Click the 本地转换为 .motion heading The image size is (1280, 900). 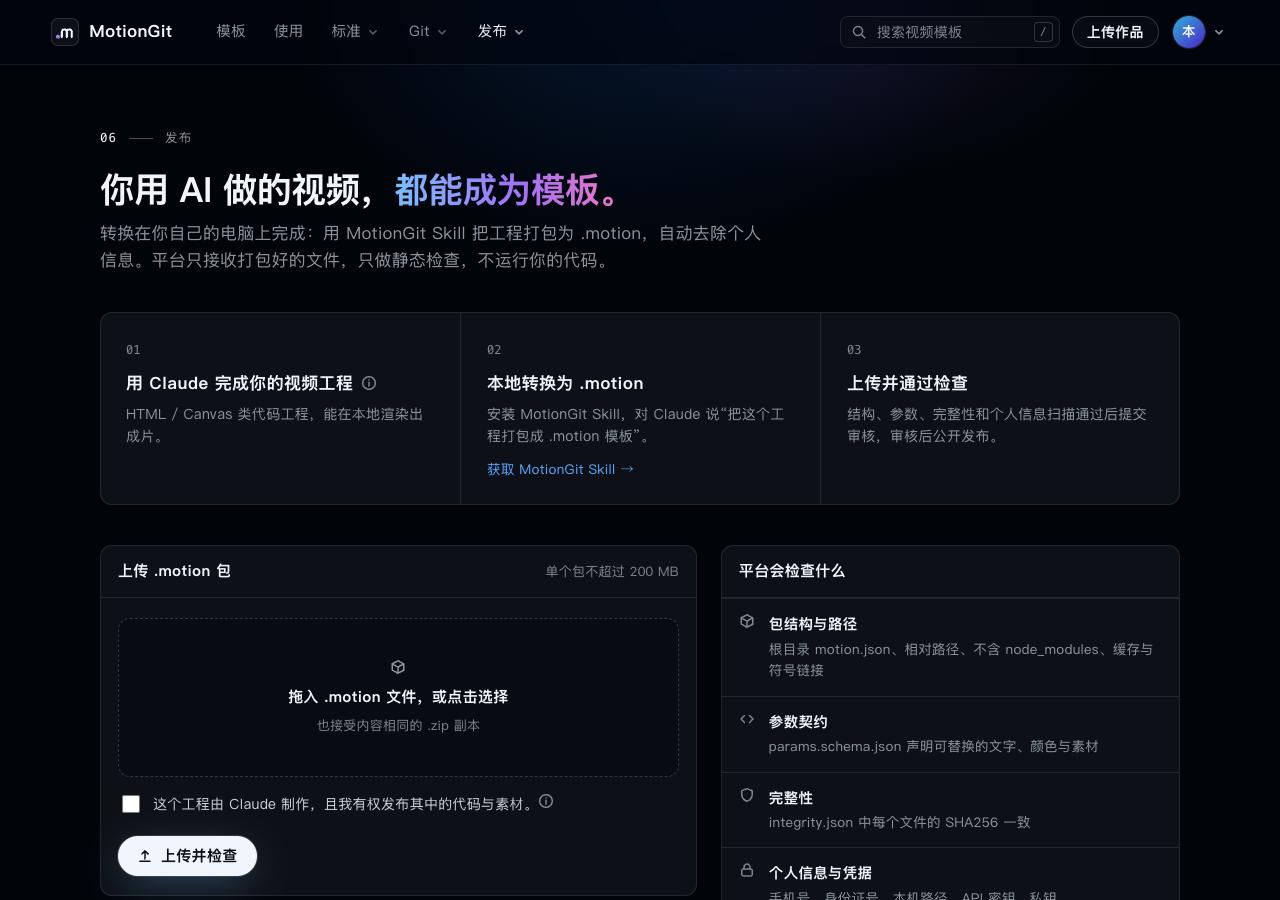point(565,383)
